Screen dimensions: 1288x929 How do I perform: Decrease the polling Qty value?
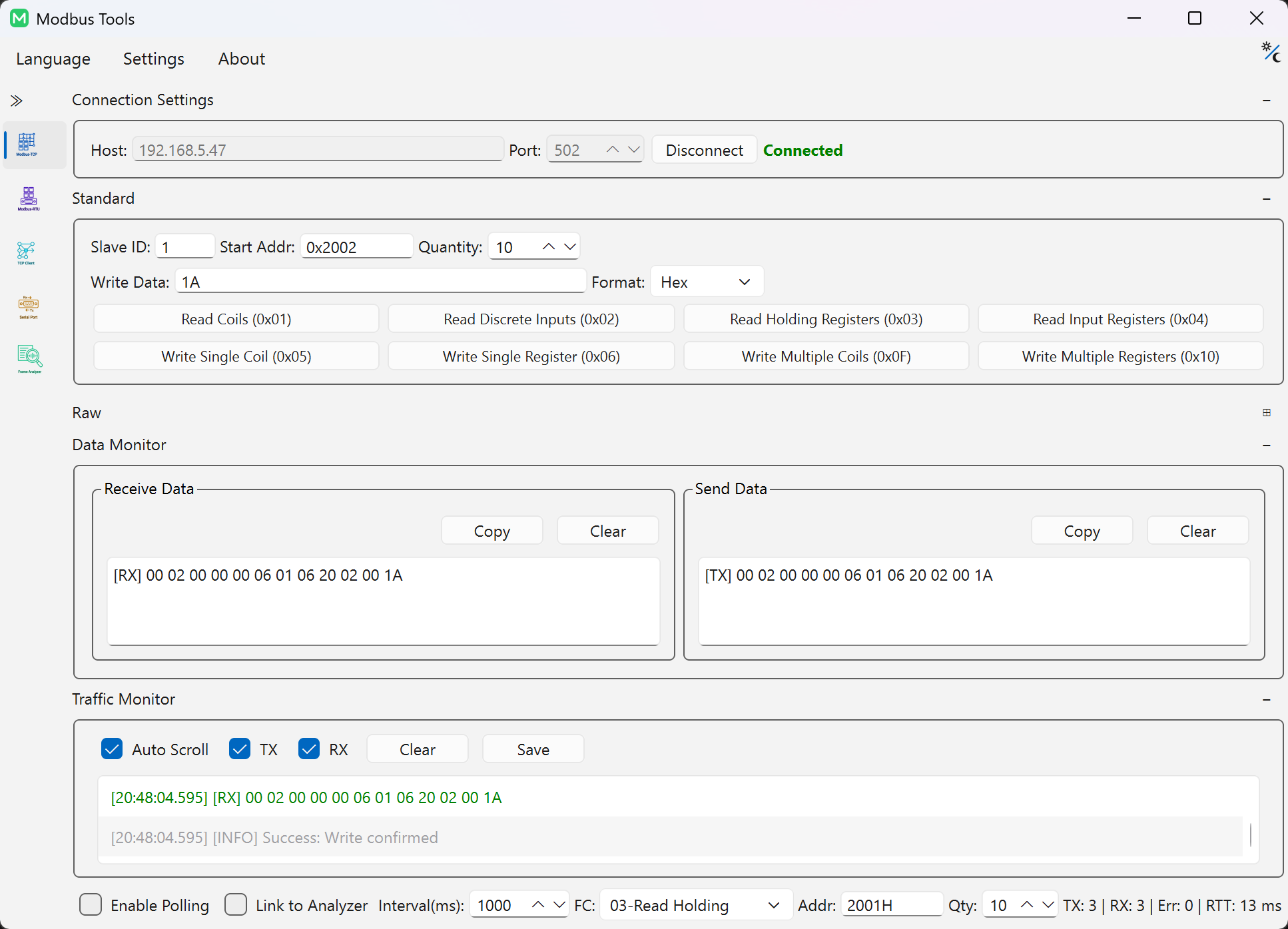coord(1048,905)
